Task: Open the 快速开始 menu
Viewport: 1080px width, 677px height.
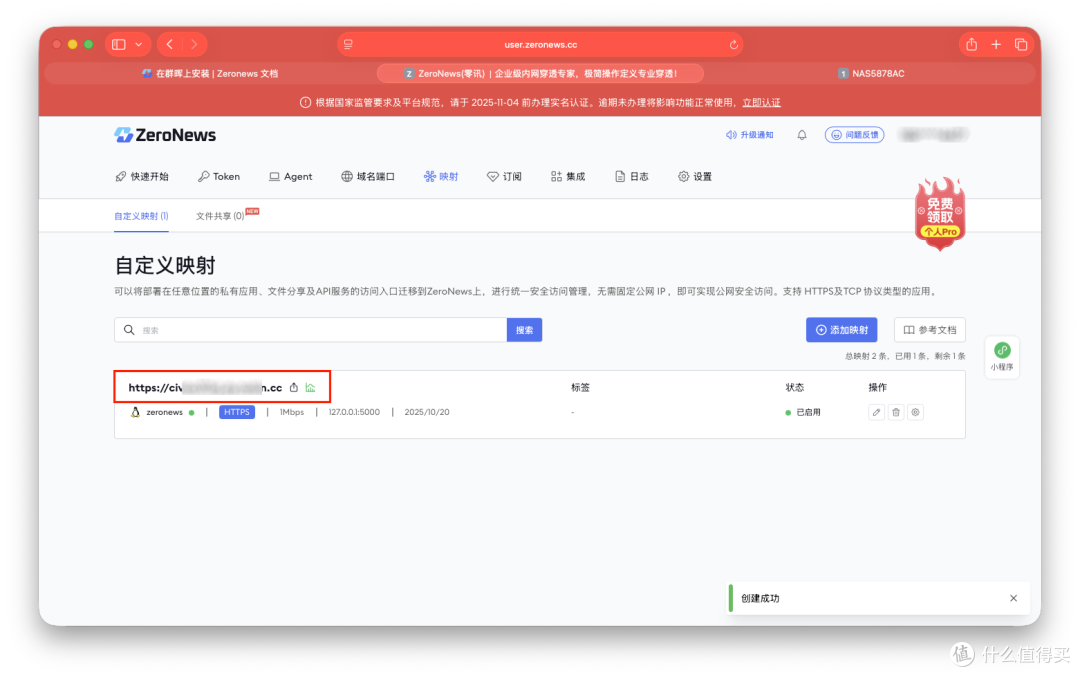Action: pos(142,176)
